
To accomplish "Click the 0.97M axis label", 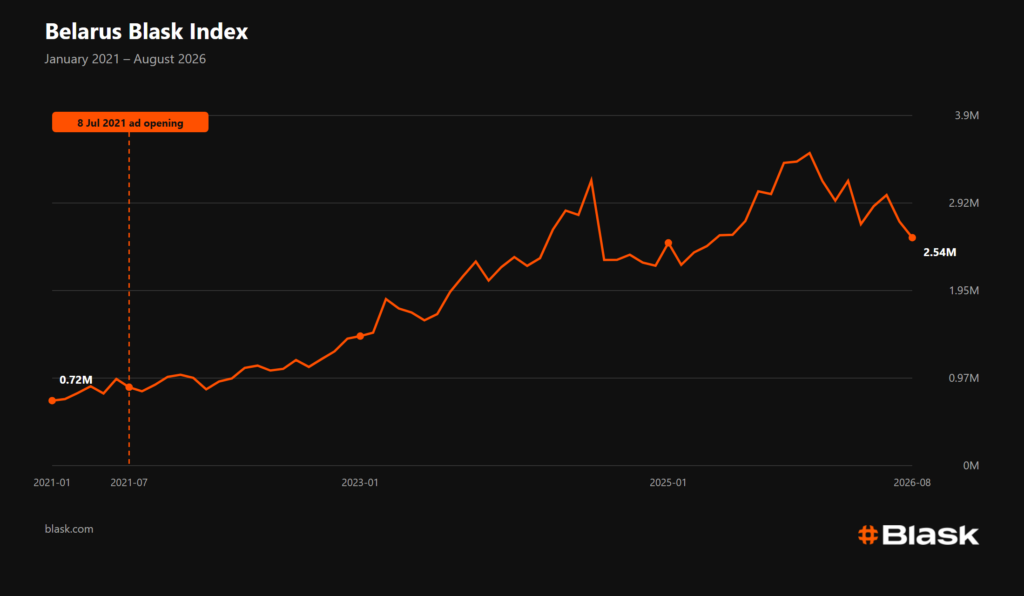I will pos(964,378).
